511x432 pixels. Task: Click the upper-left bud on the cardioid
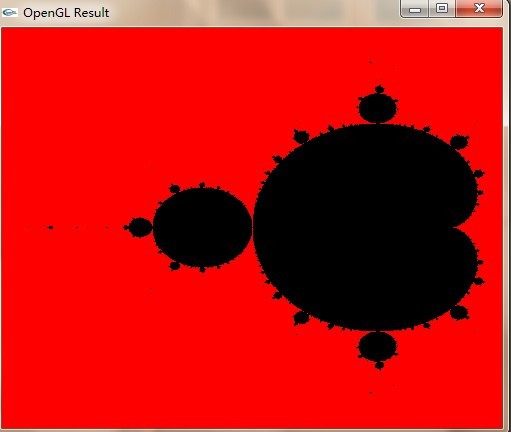[x=301, y=137]
